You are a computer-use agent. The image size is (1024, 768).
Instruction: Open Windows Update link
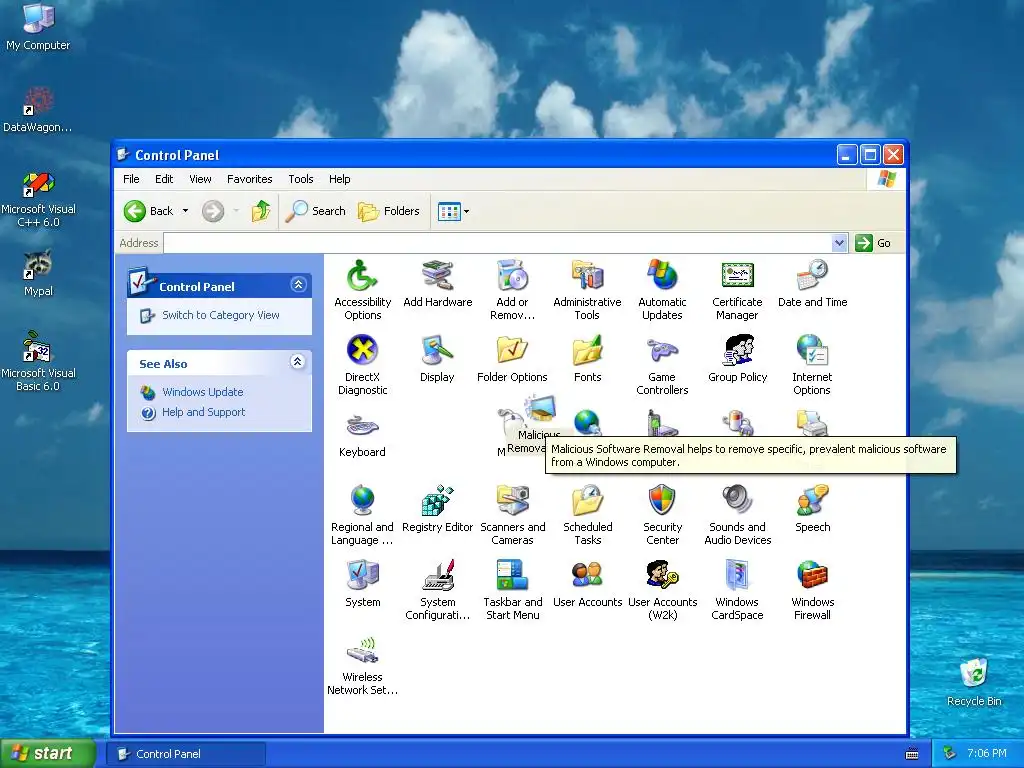(202, 392)
